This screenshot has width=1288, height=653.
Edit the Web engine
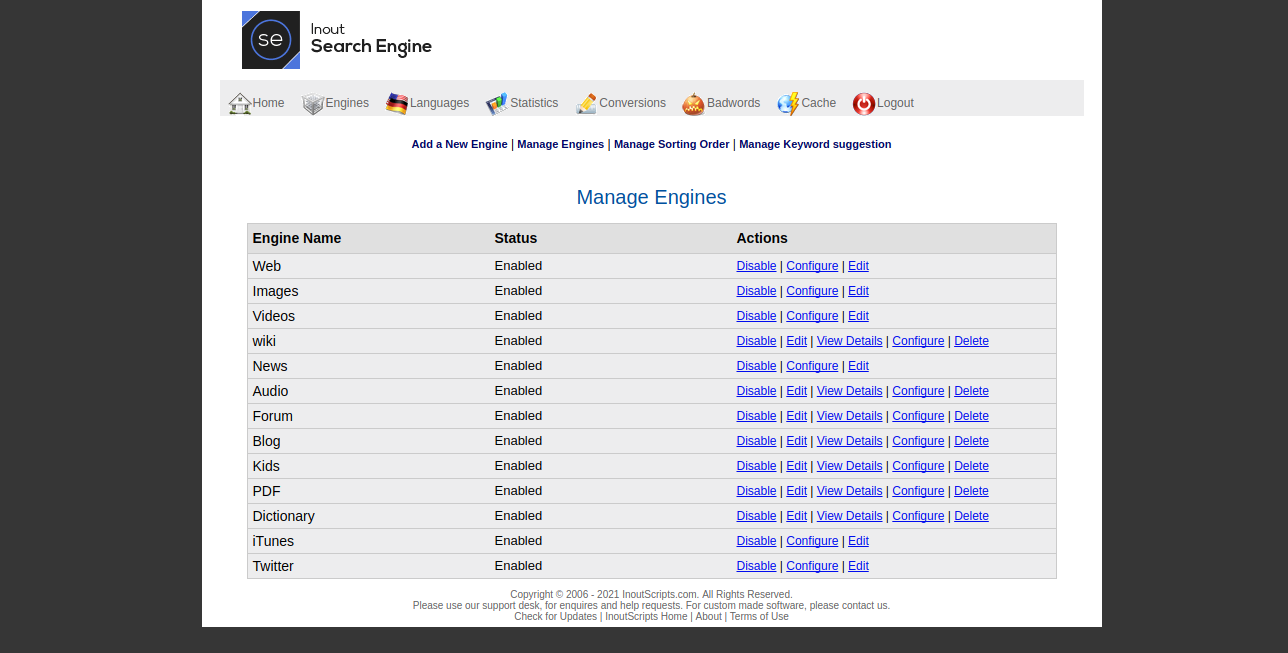click(x=858, y=266)
